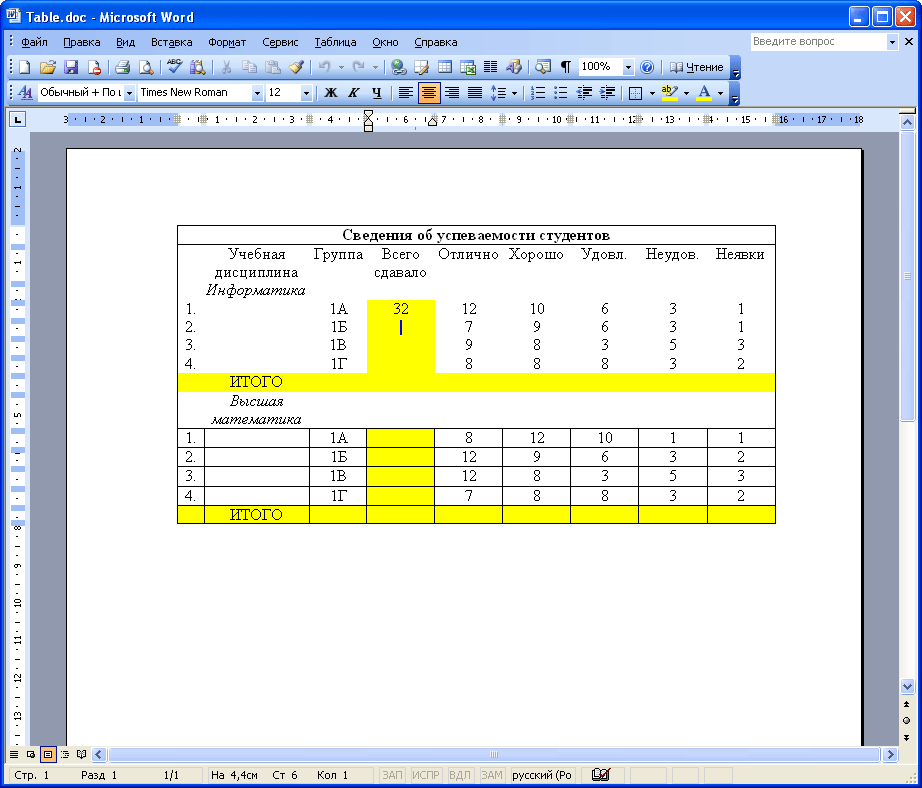Expand the font color dropdown arrow

[720, 93]
